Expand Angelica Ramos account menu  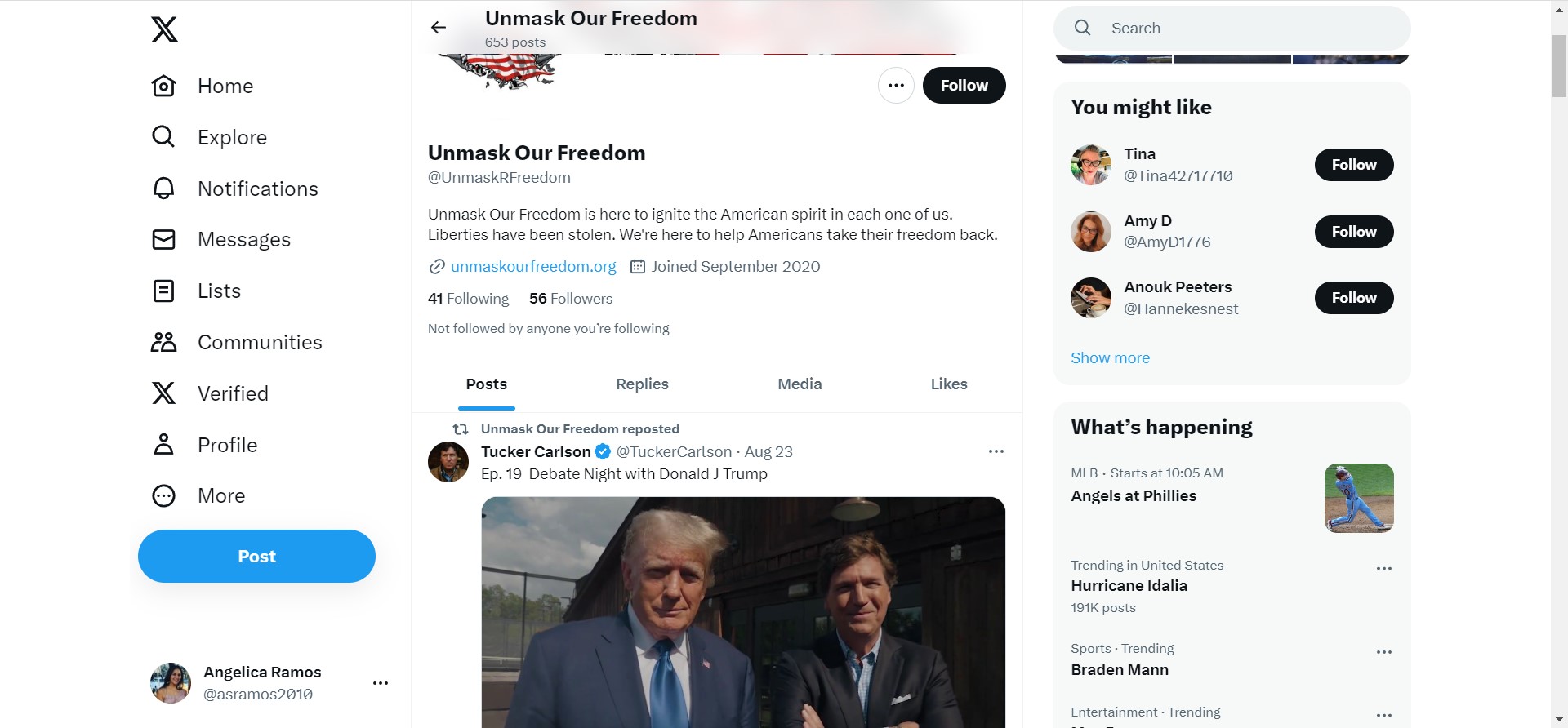(x=381, y=683)
